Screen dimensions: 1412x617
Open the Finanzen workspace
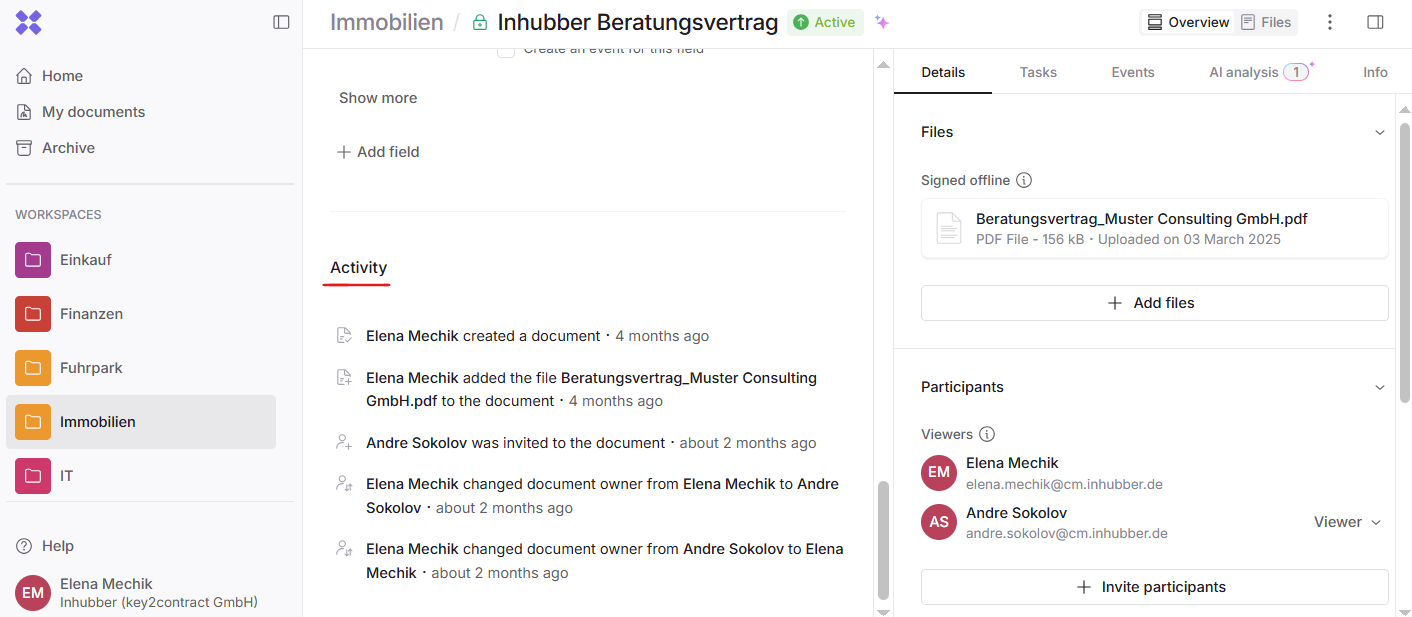[x=91, y=314]
